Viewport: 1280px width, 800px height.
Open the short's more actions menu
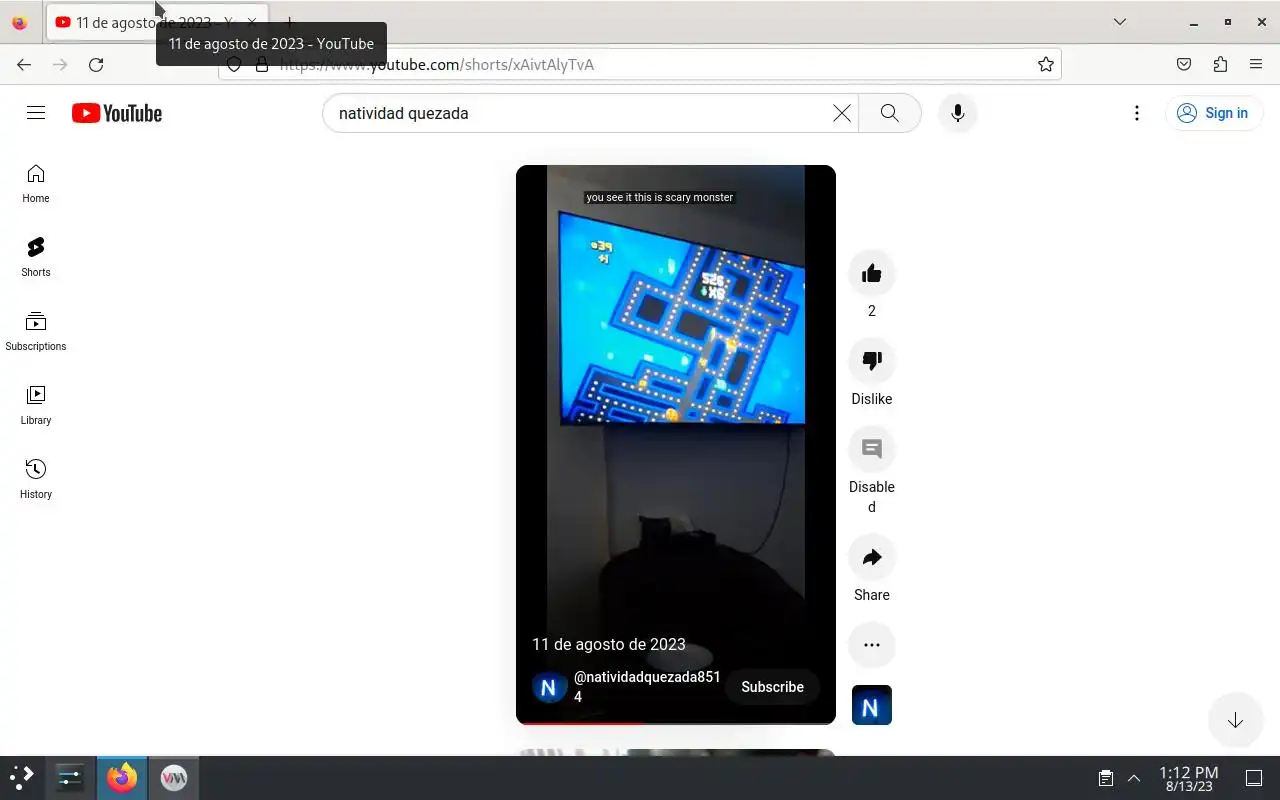[x=872, y=645]
